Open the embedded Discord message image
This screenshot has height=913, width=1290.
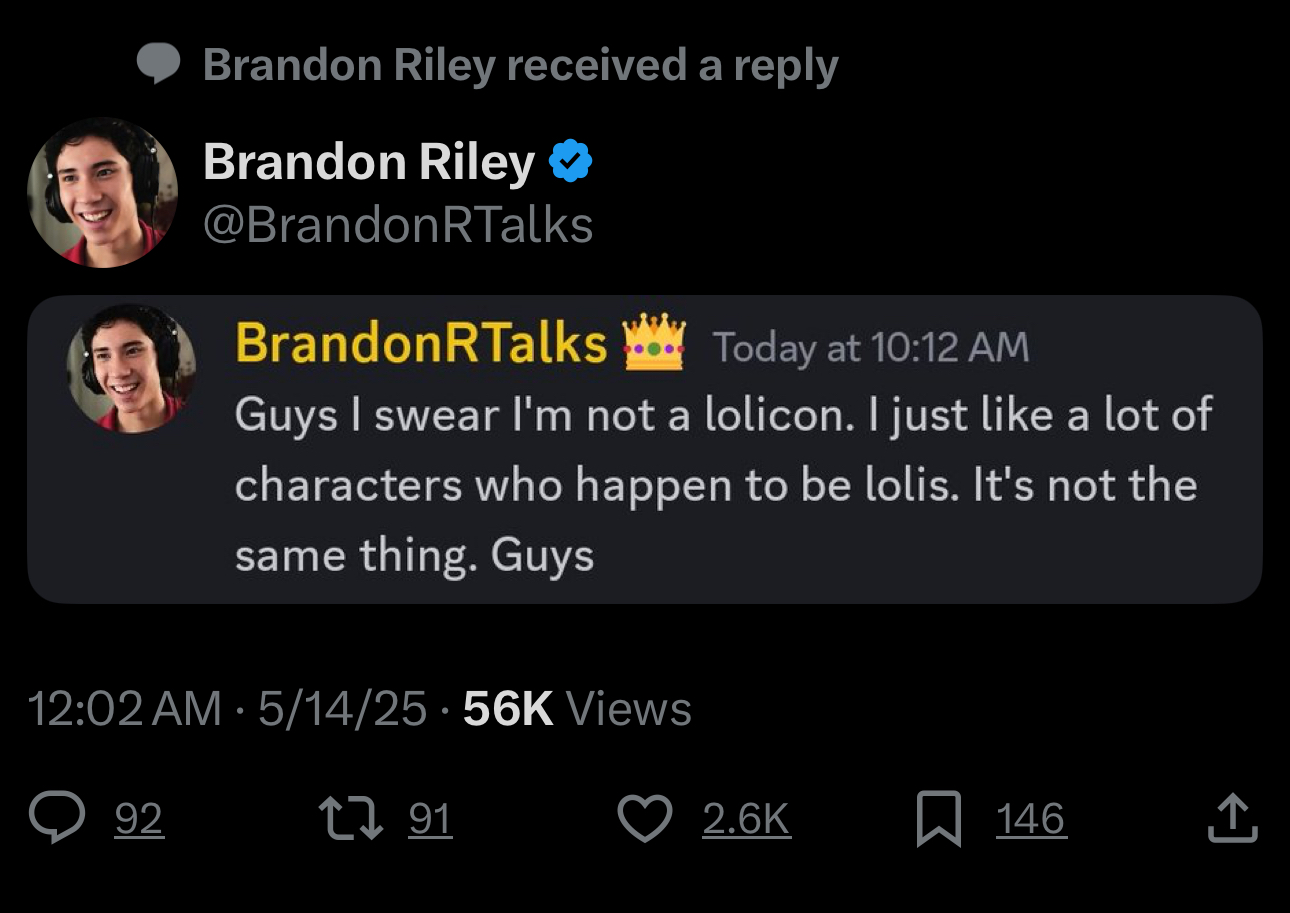645,449
